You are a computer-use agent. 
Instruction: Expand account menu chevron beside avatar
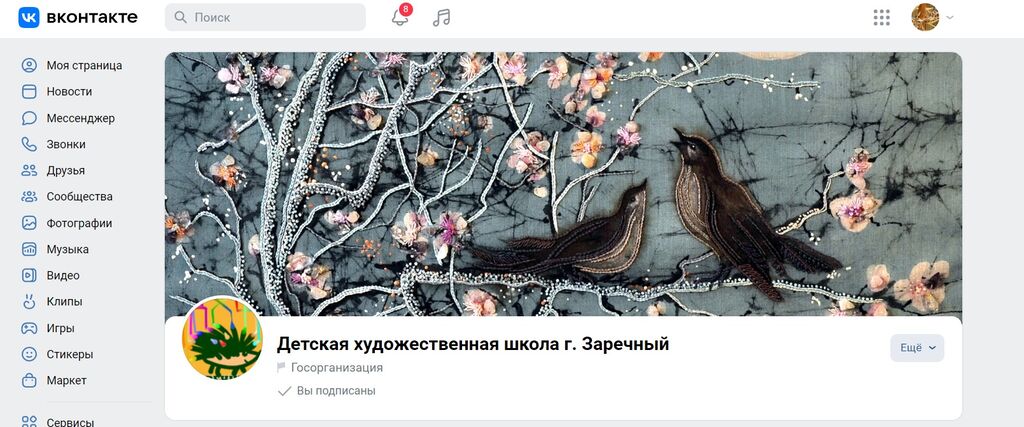tap(950, 18)
